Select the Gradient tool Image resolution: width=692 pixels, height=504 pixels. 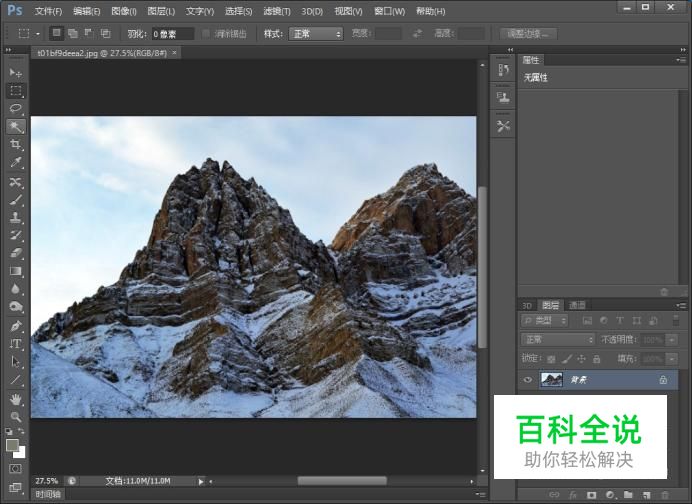pyautogui.click(x=16, y=271)
